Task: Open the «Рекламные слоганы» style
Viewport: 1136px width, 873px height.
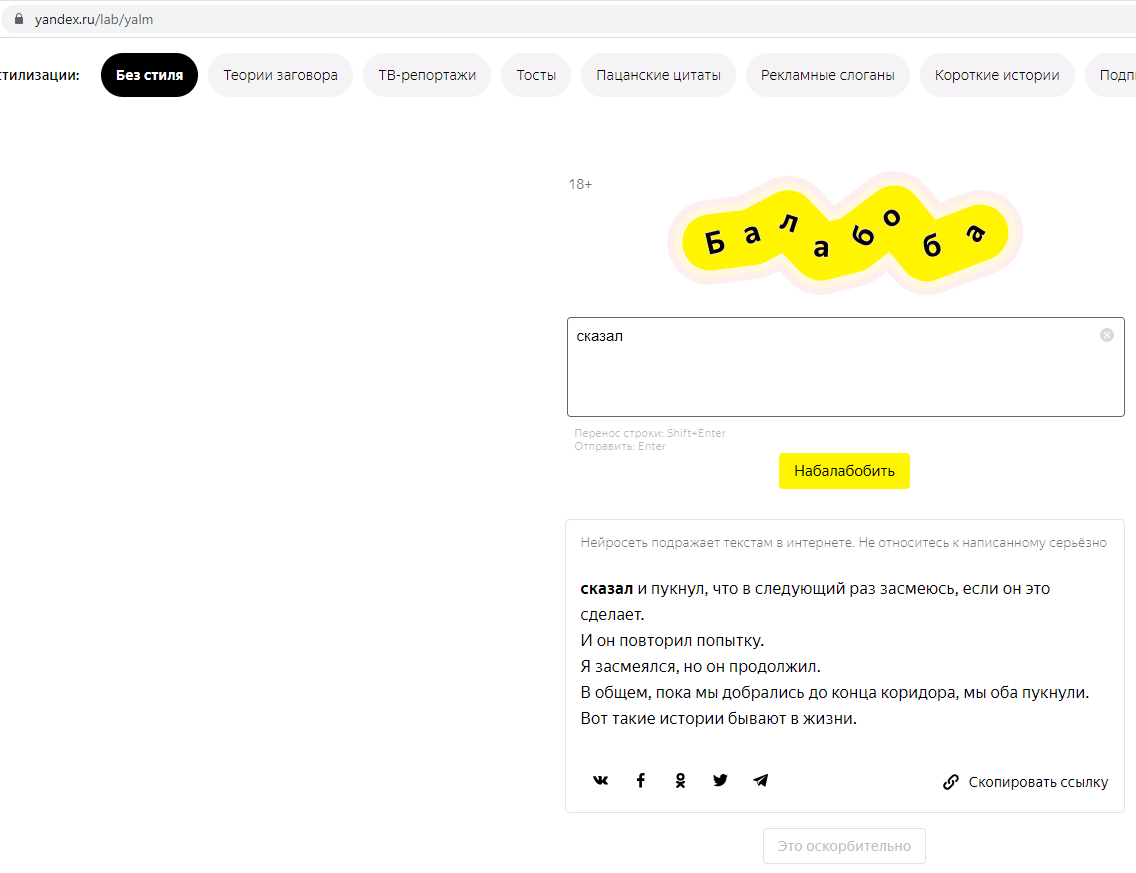Action: 827,75
